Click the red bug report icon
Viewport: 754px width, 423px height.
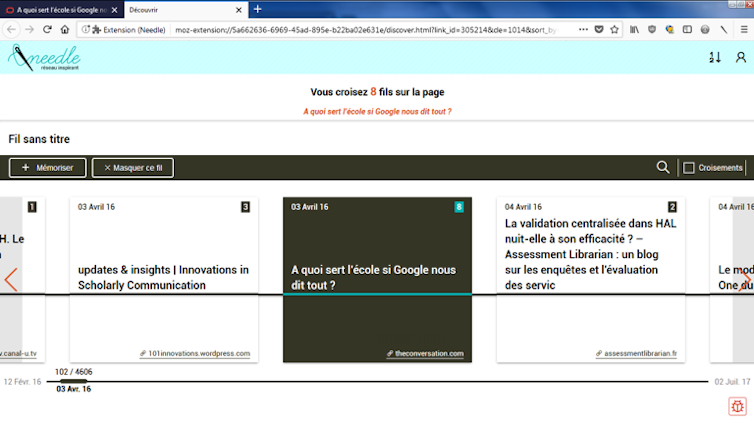[x=737, y=405]
